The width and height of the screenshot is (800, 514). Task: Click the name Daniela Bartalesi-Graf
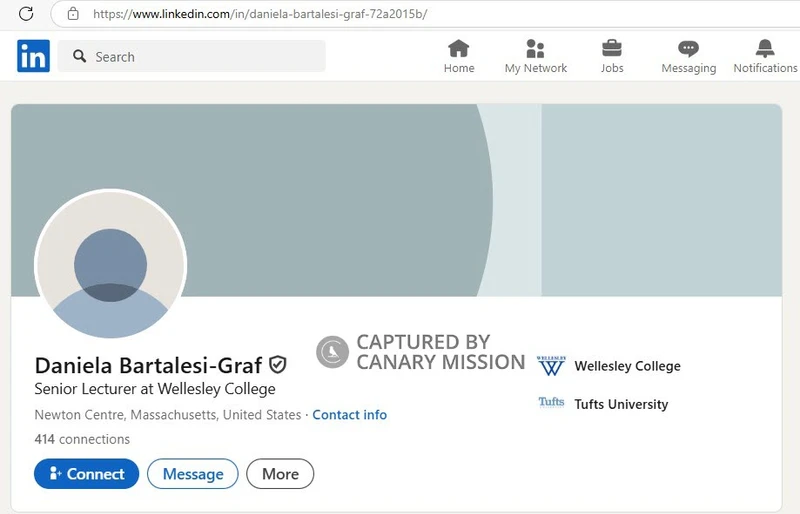pos(148,365)
